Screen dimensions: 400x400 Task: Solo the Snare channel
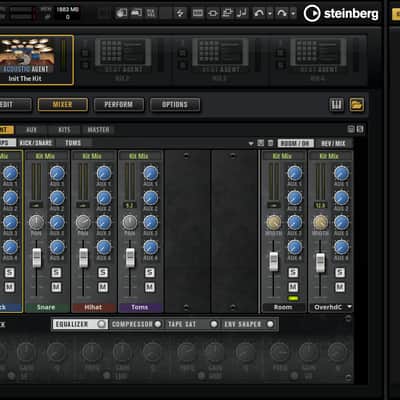[x=56, y=273]
